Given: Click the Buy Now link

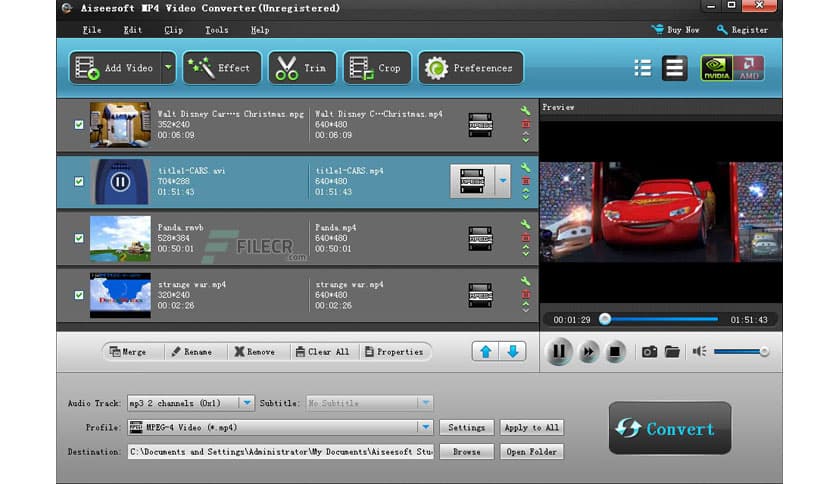Looking at the screenshot, I should click(x=676, y=30).
